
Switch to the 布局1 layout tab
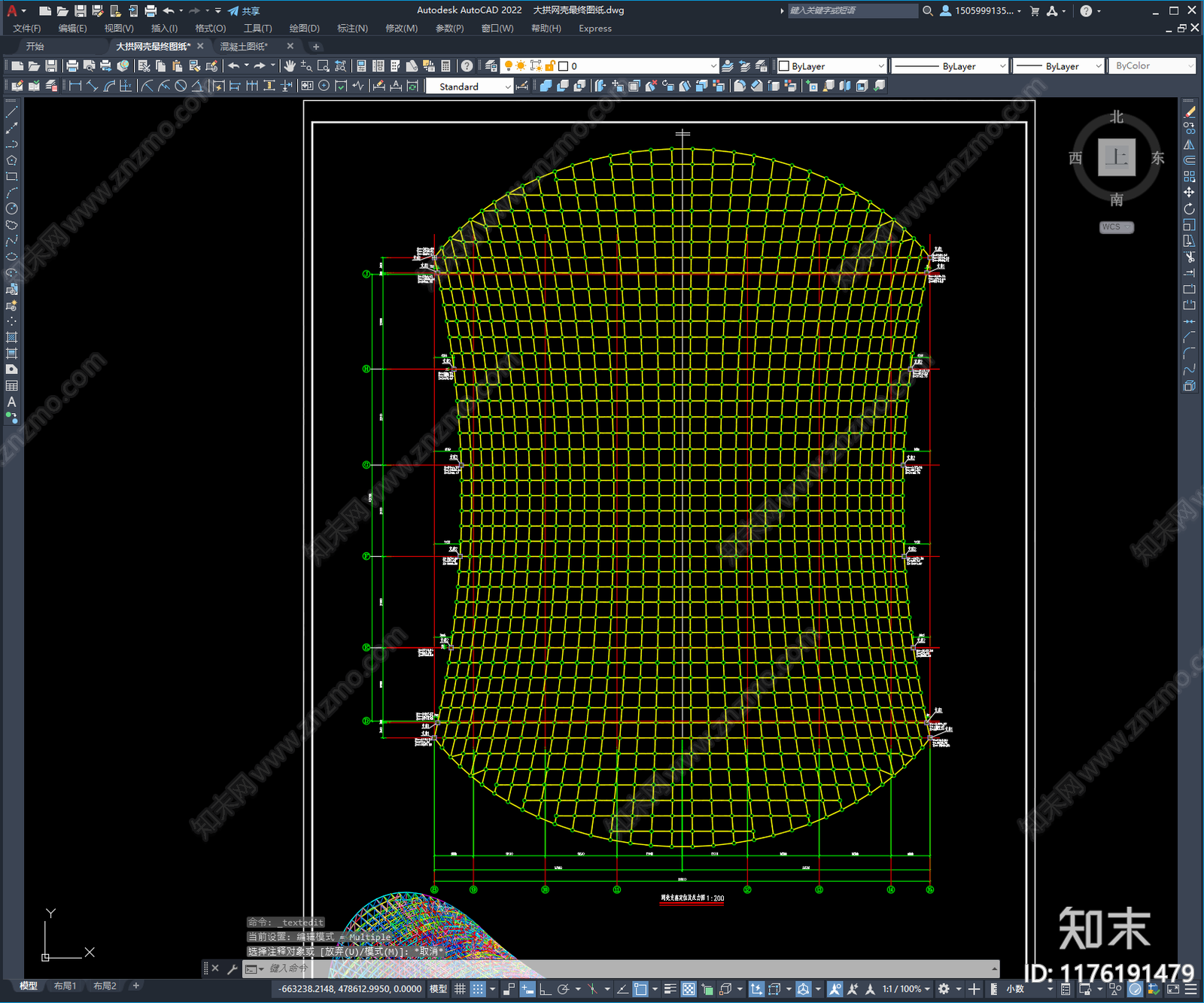tap(65, 986)
